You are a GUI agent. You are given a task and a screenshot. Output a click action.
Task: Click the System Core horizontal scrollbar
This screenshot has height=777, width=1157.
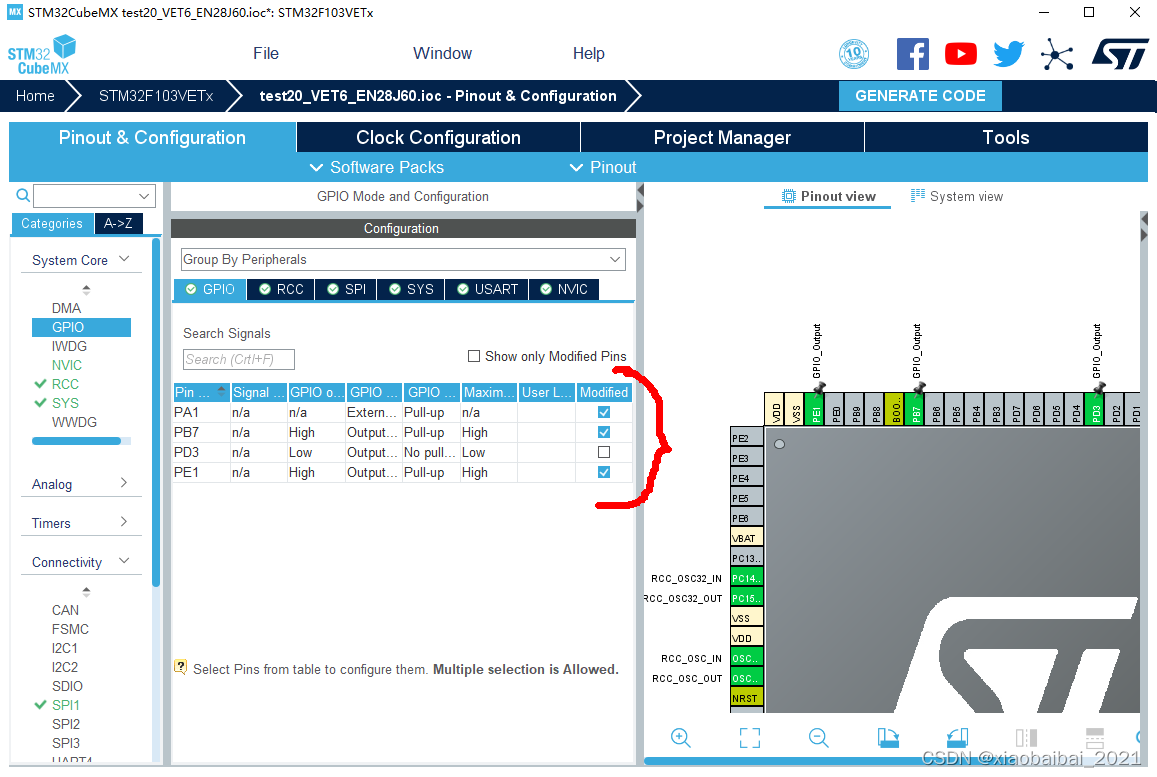point(76,441)
